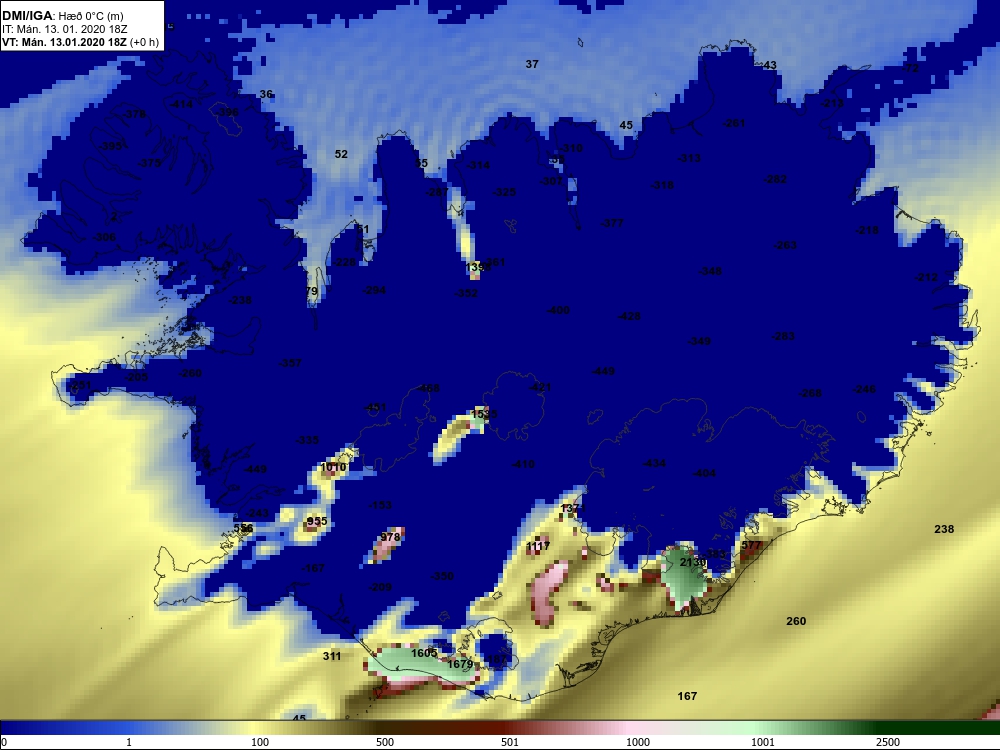
Task: Click the sea value '52'
Action: [x=341, y=154]
